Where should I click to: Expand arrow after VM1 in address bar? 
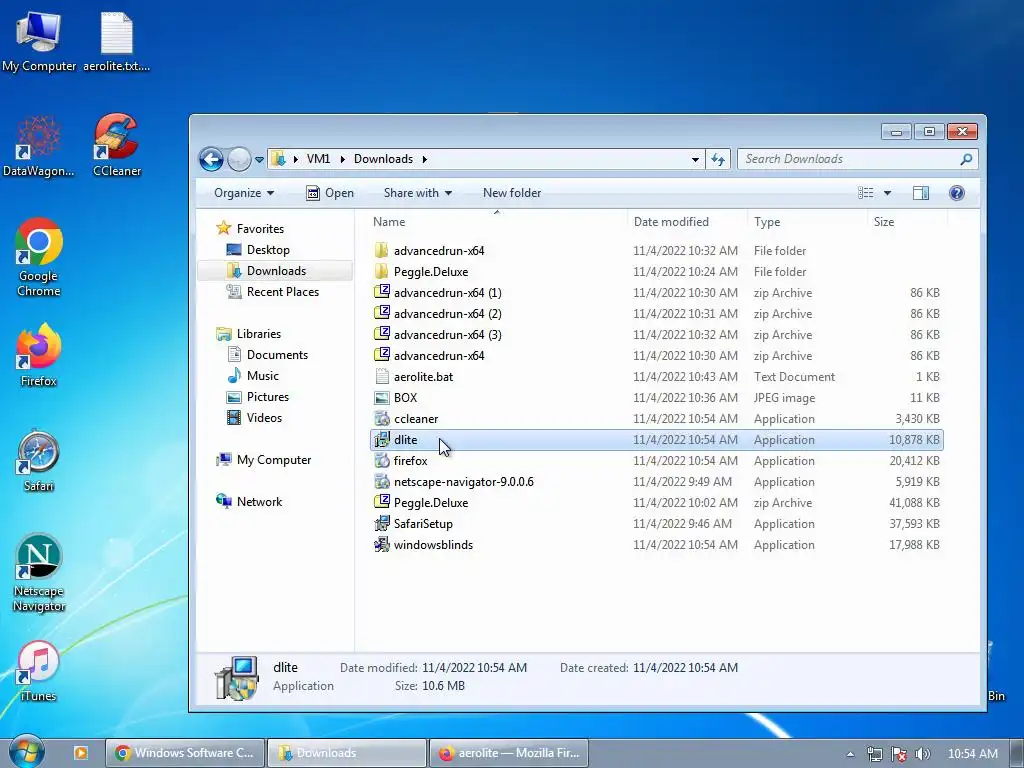[x=342, y=159]
